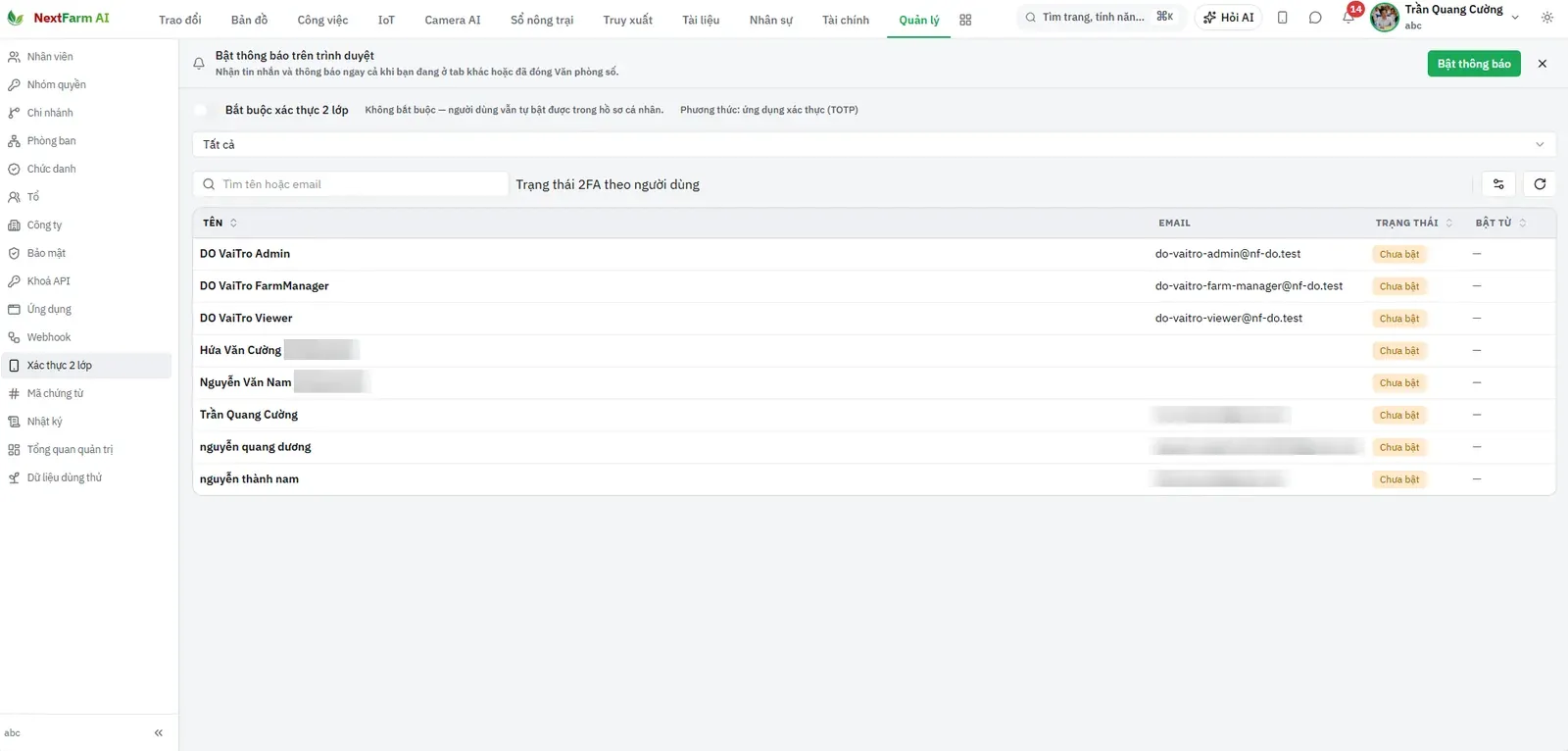Image resolution: width=1568 pixels, height=751 pixels.
Task: Click Chưa bật badge in DO VaiTro Viewer row
Action: pos(1399,319)
